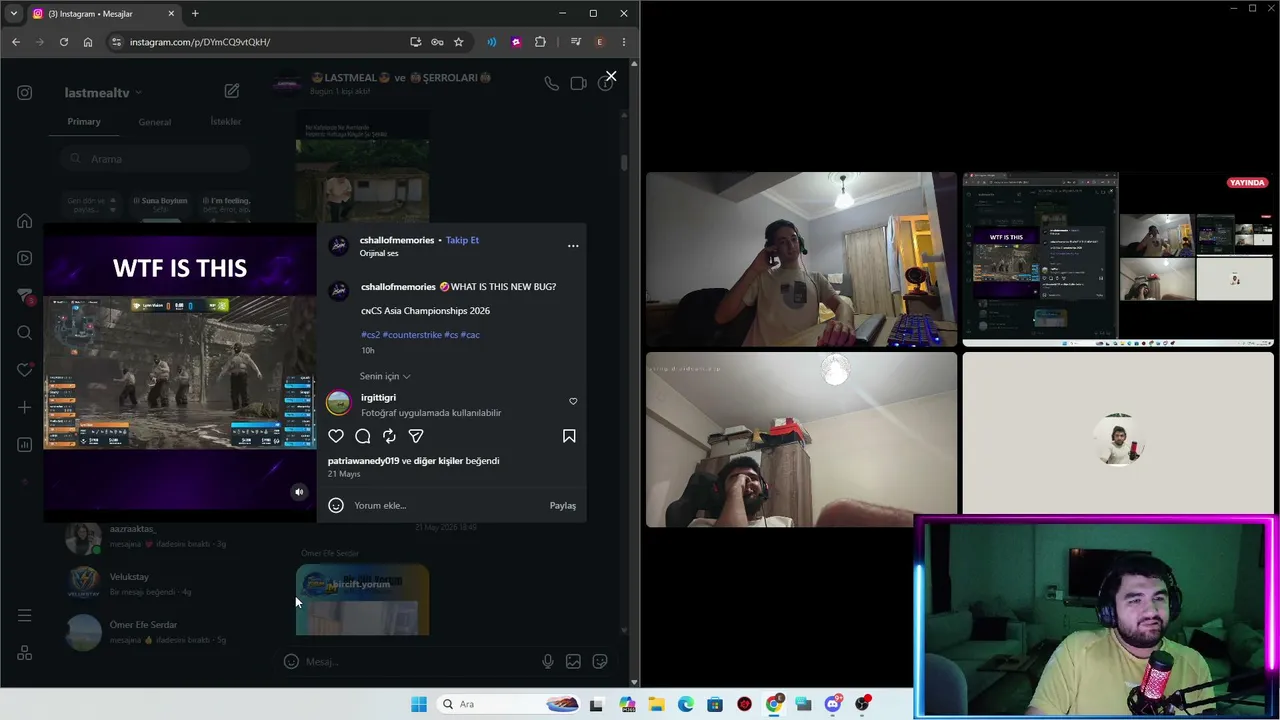This screenshot has width=1280, height=720.
Task: Create a new post with the plus icon
Action: pyautogui.click(x=25, y=407)
